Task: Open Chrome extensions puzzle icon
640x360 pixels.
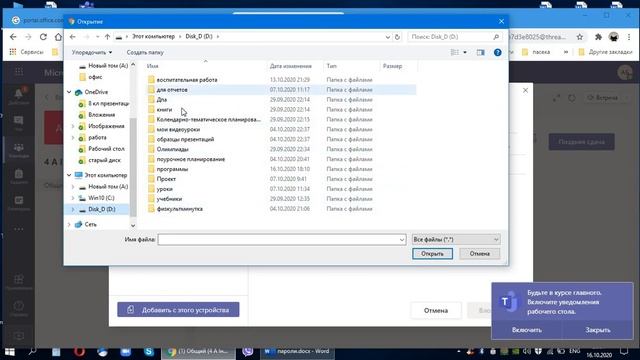Action: click(598, 37)
